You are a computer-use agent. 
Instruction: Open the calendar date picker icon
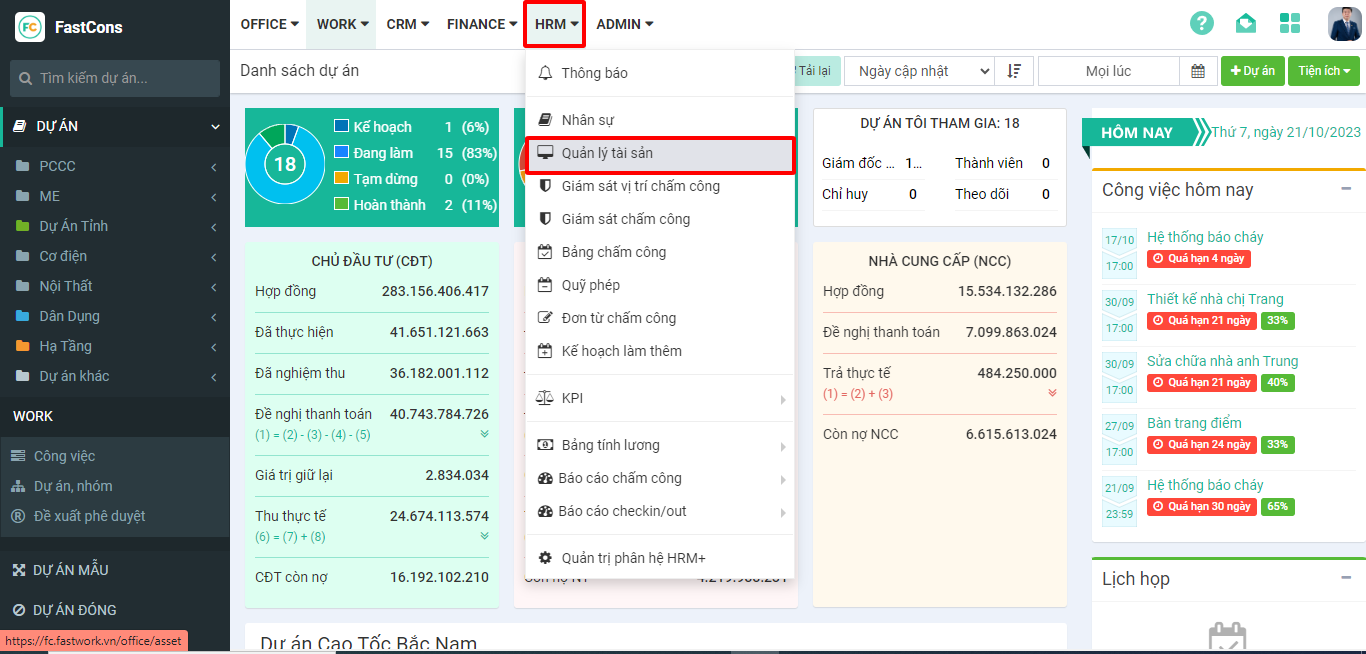coord(1198,71)
